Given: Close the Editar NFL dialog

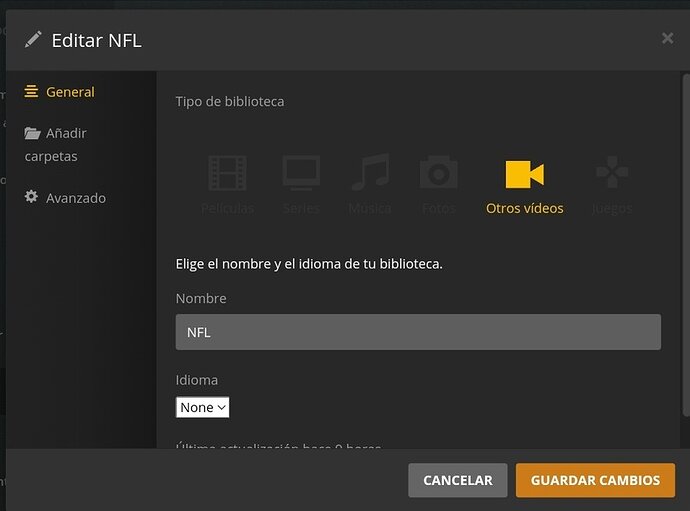Looking at the screenshot, I should coord(668,38).
